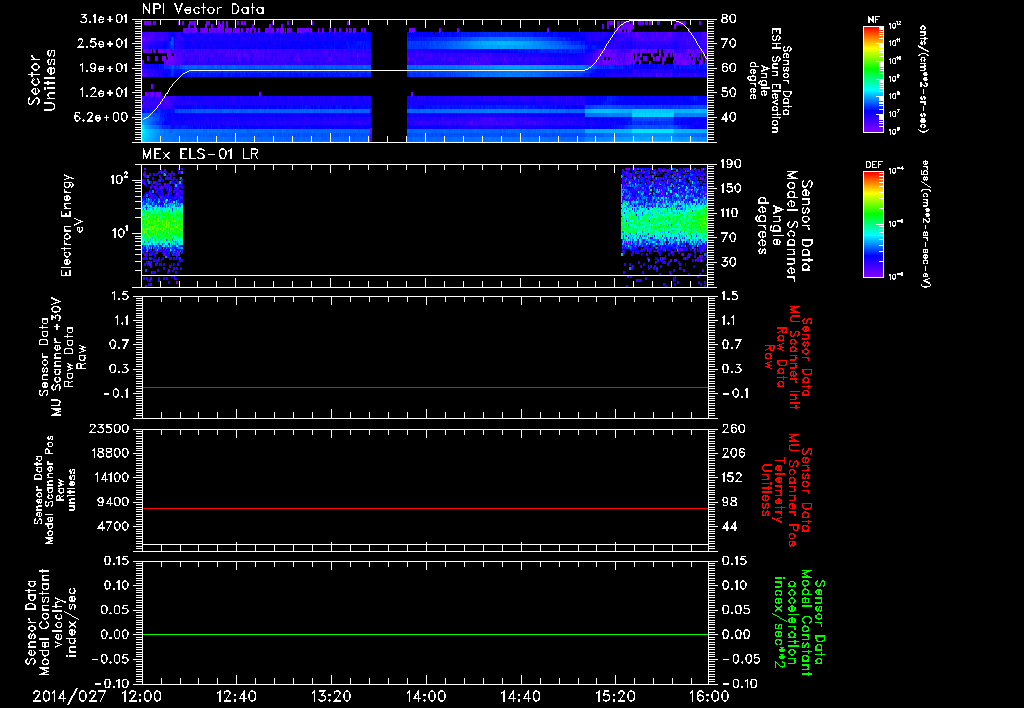Image resolution: width=1024 pixels, height=708 pixels.
Task: Click the 'Model Scanner Pos Raw unitless' axis label
Action: [55, 490]
